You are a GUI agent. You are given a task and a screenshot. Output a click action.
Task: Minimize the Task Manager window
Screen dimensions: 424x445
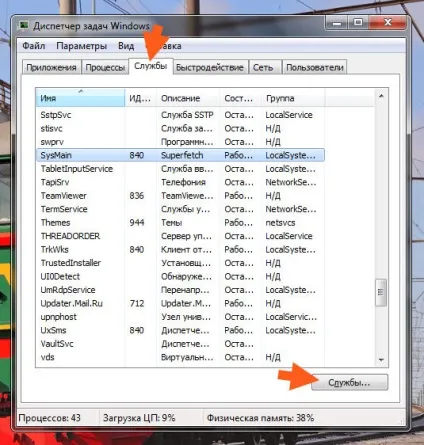[337, 23]
